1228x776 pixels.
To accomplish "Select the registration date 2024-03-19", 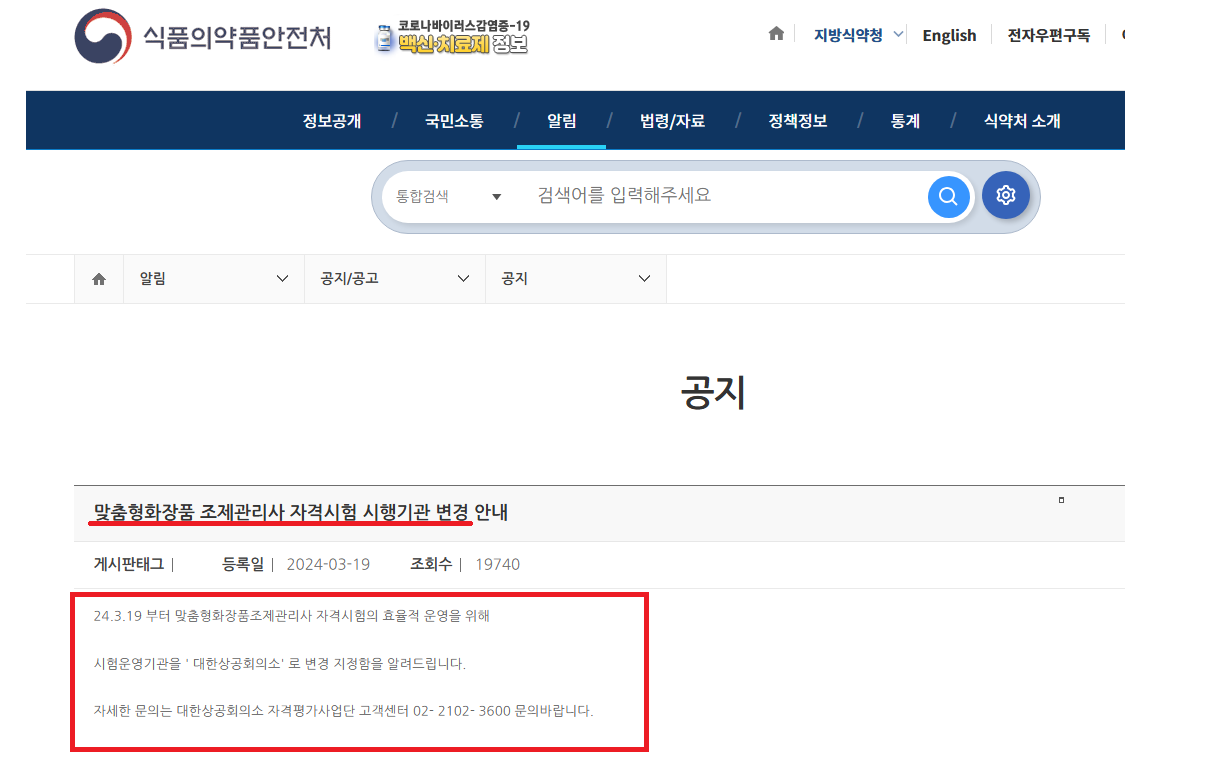I will click(x=328, y=564).
